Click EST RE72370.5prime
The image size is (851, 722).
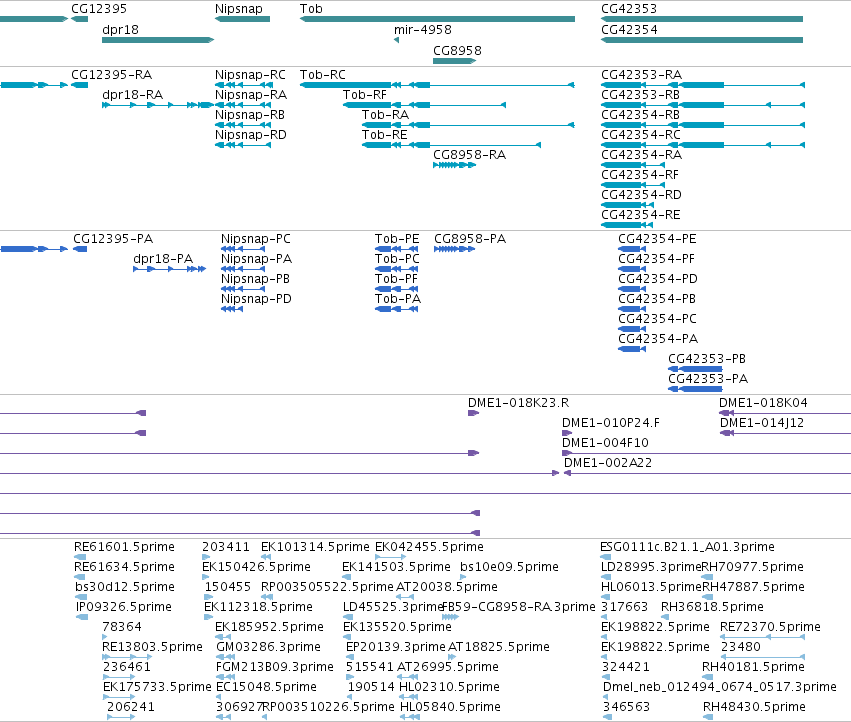point(770,627)
